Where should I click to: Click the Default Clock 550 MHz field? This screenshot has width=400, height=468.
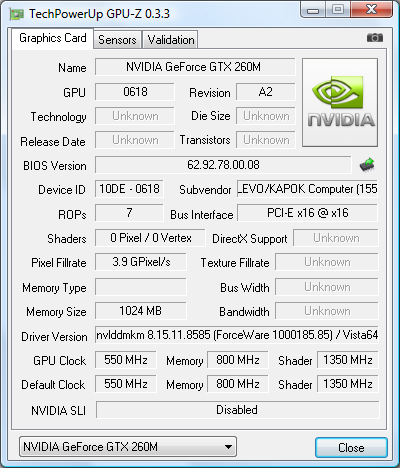coord(126,384)
